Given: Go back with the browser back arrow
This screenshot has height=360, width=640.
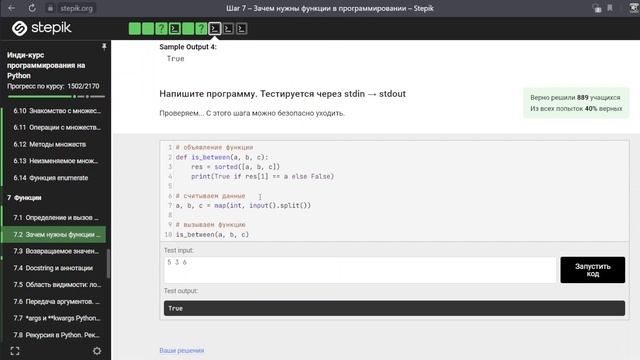Looking at the screenshot, I should [11, 8].
